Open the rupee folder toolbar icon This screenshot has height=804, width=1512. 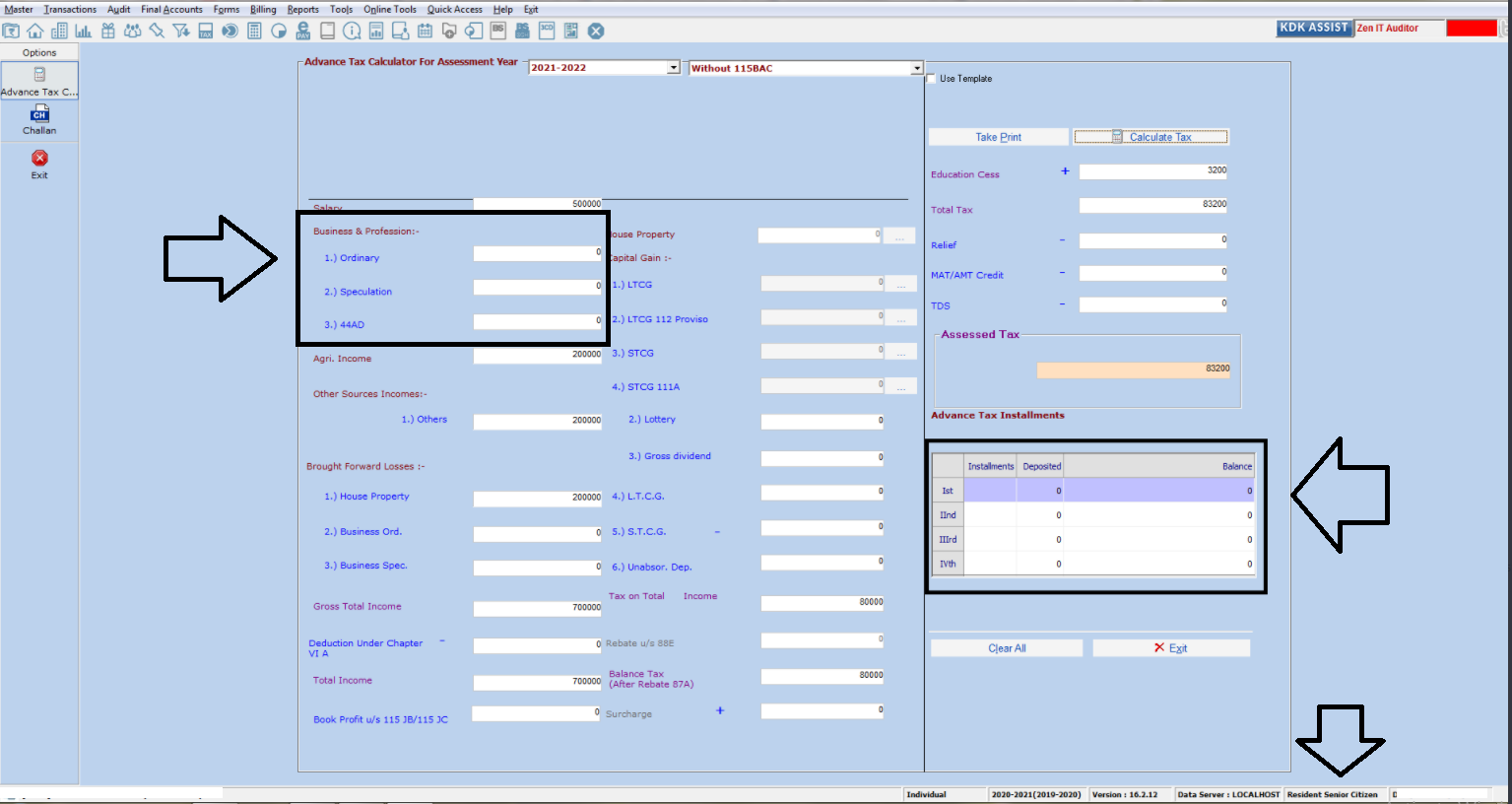pyautogui.click(x=11, y=31)
